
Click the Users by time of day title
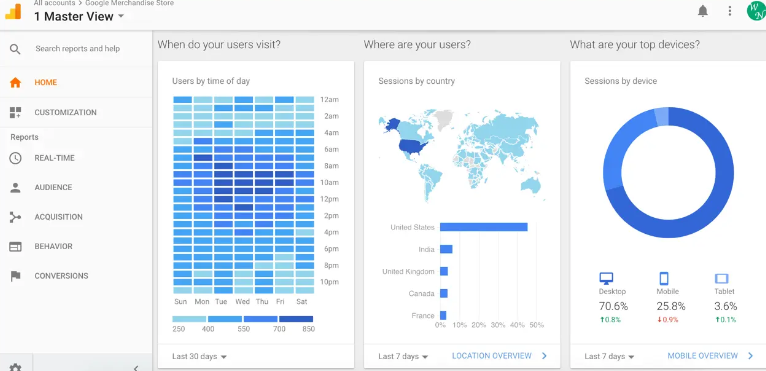coord(211,81)
